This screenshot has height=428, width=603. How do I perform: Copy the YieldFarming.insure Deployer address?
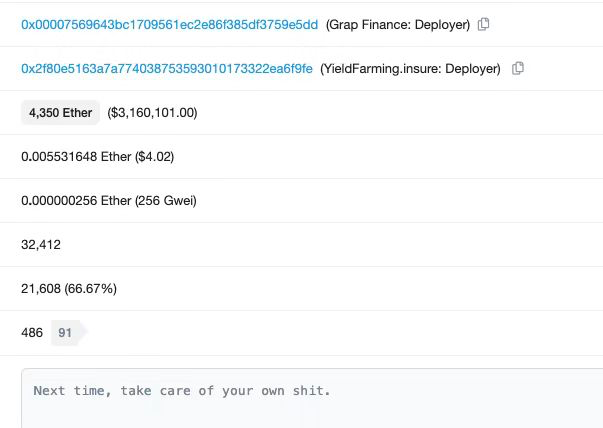518,68
